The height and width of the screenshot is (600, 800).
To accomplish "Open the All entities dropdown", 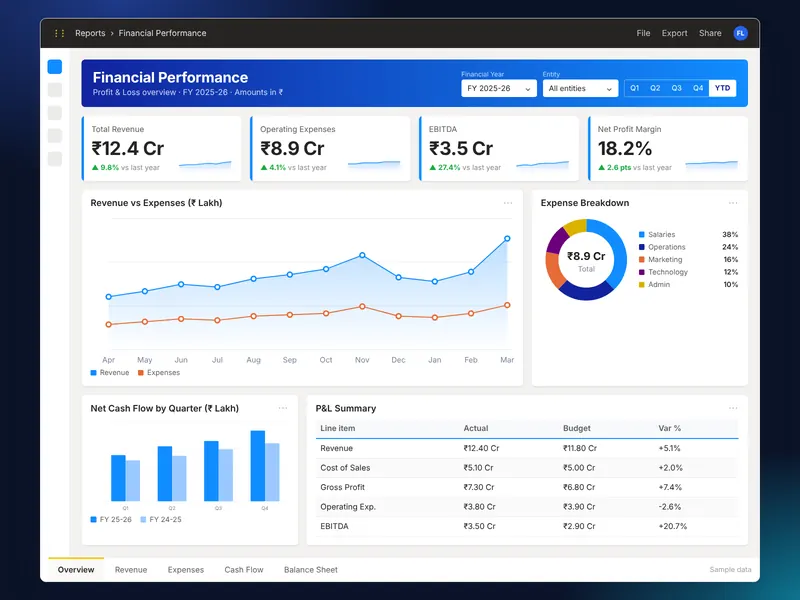I will pos(581,88).
